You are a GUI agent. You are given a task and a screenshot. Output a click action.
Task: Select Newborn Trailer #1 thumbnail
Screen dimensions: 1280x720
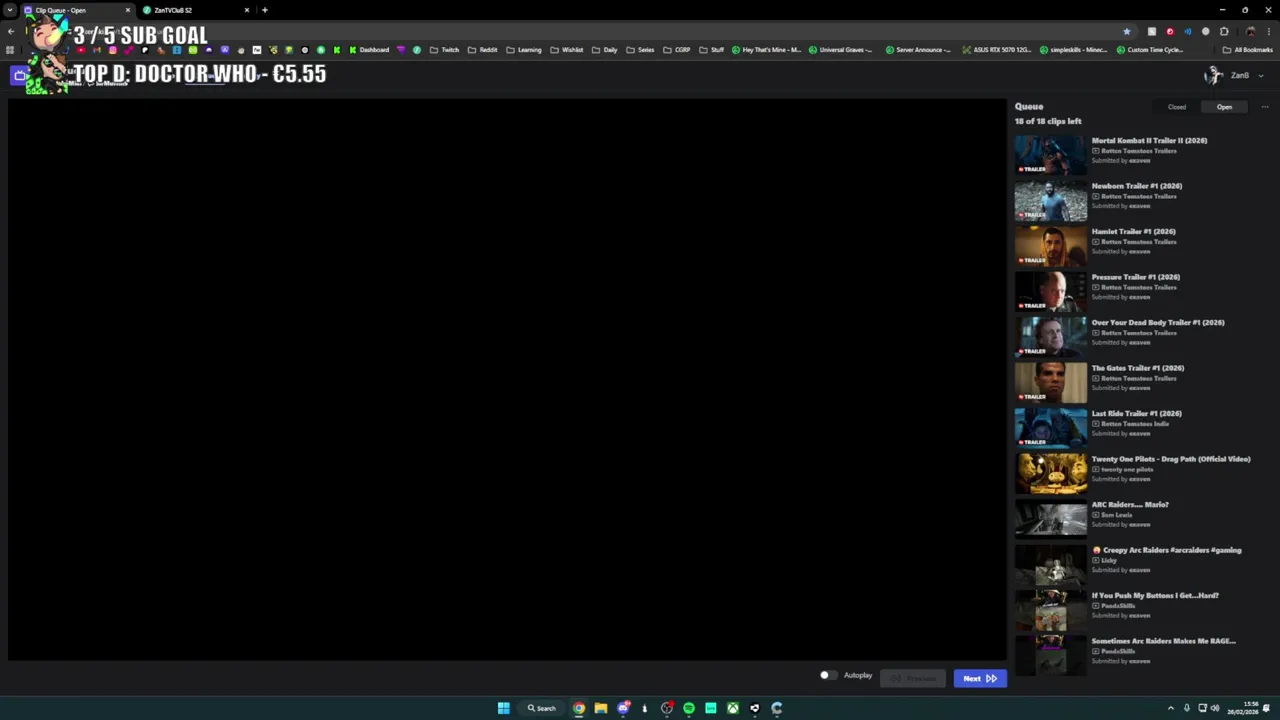pyautogui.click(x=1050, y=200)
